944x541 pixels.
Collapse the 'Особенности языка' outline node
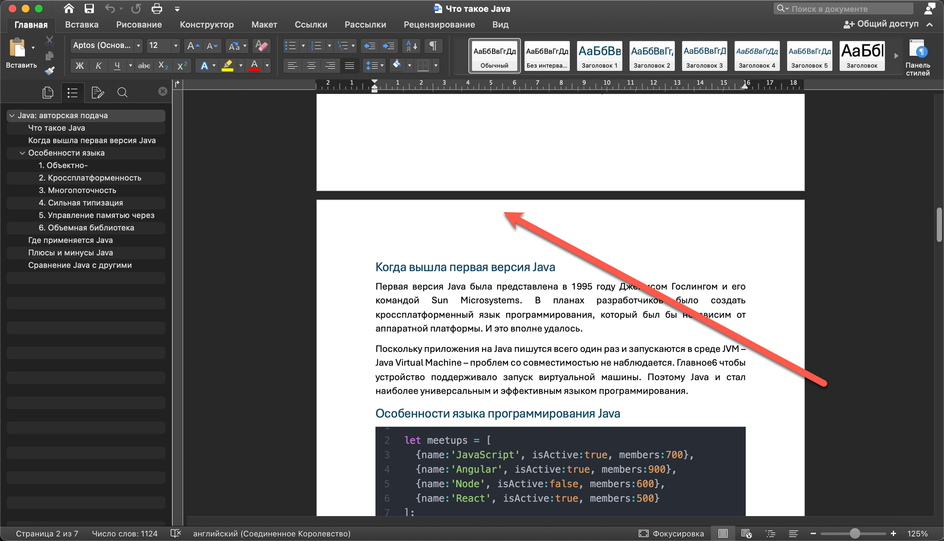point(22,153)
